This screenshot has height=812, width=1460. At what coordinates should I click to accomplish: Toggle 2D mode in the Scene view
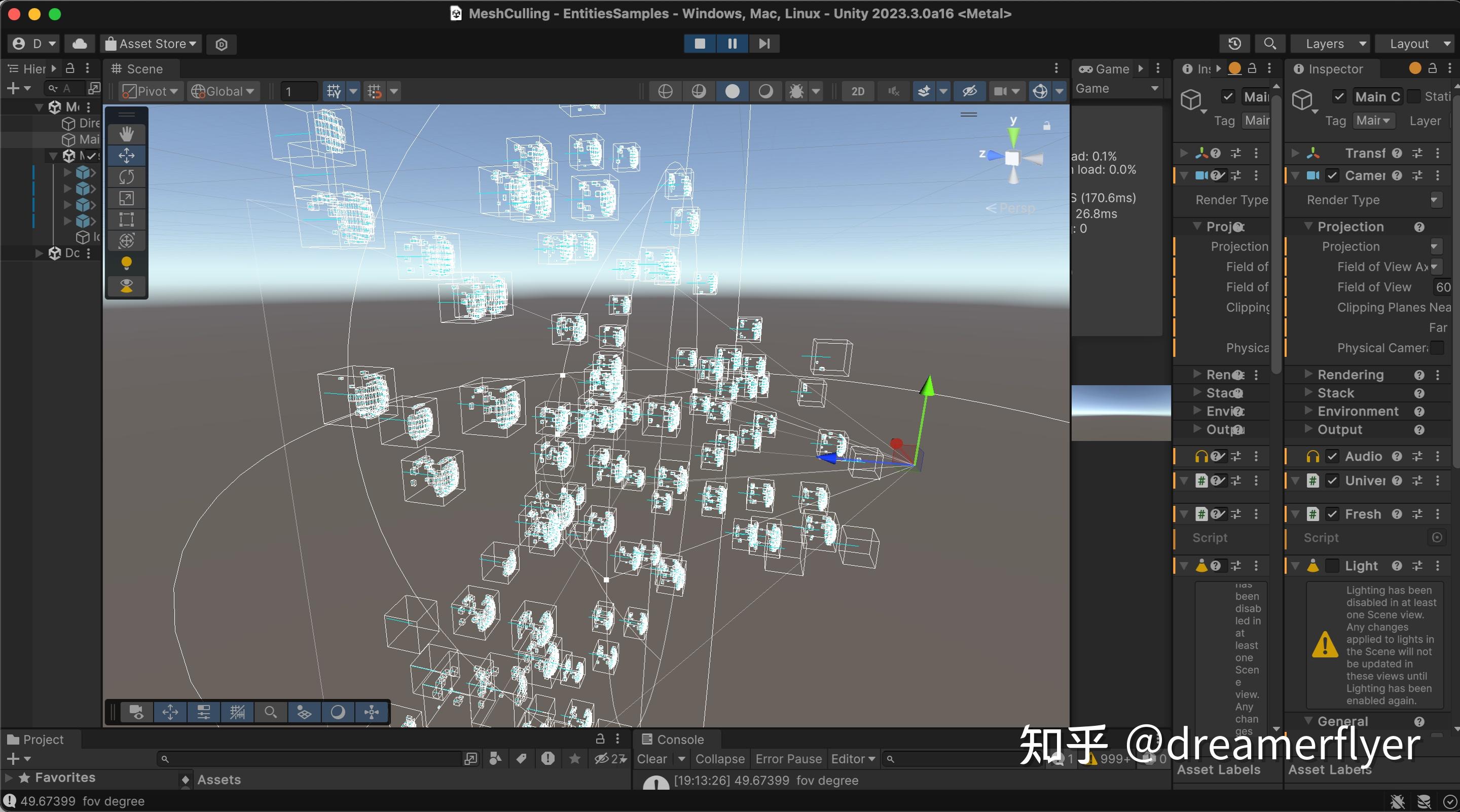857,91
